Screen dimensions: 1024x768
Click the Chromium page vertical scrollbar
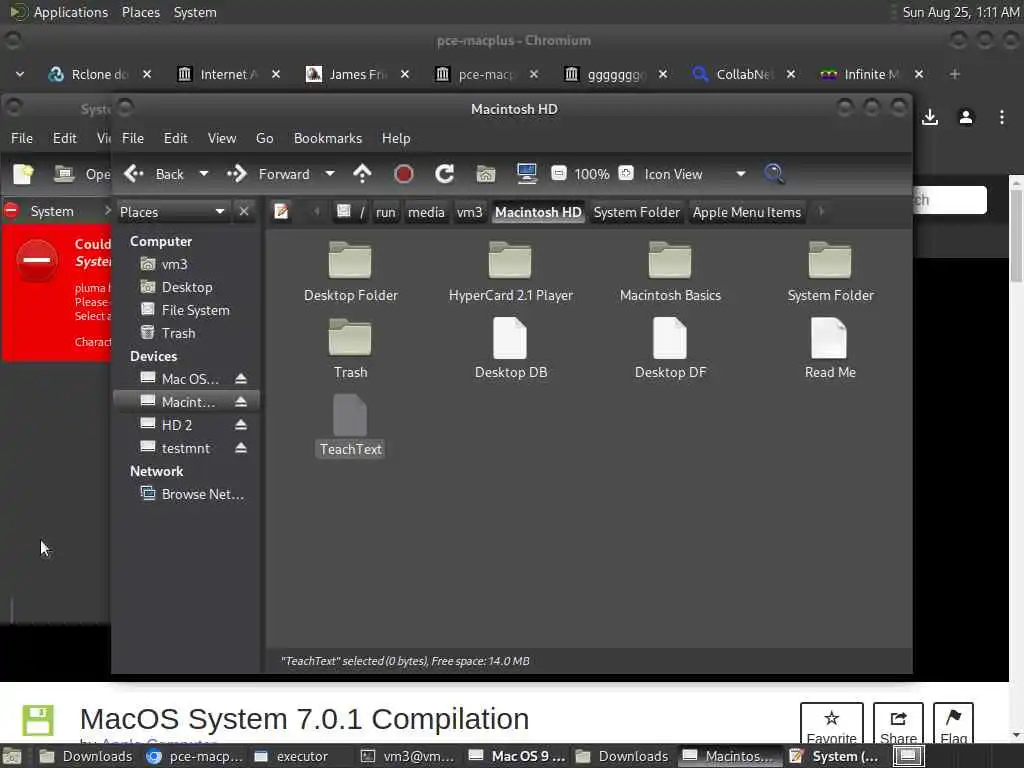(1016, 235)
